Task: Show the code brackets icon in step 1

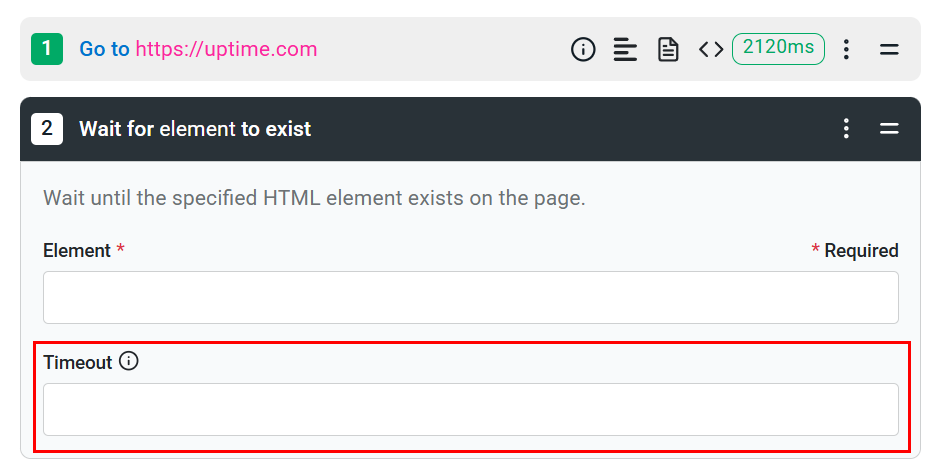Action: pyautogui.click(x=711, y=49)
